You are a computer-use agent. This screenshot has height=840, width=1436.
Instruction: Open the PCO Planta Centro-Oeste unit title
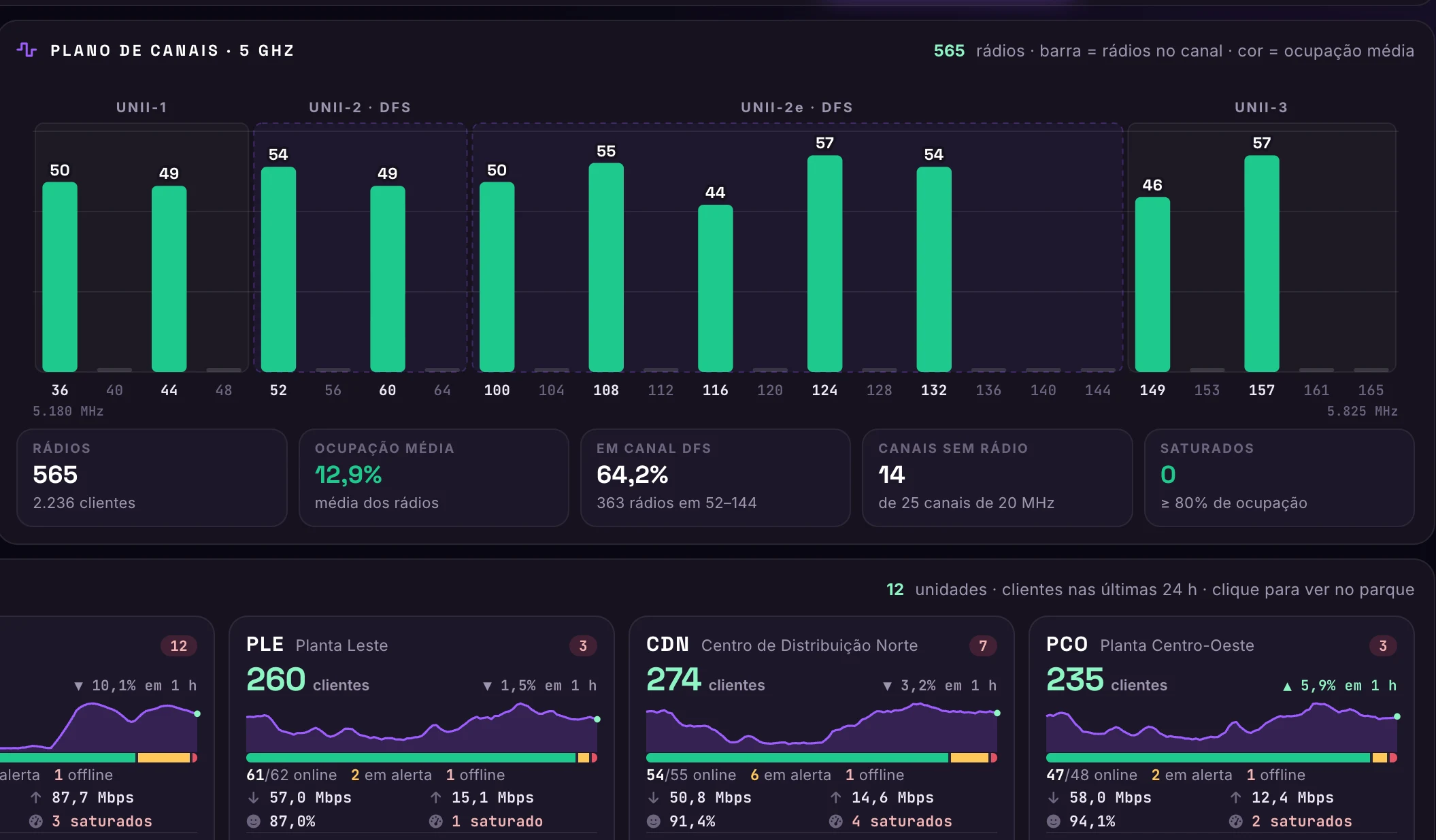(1150, 645)
